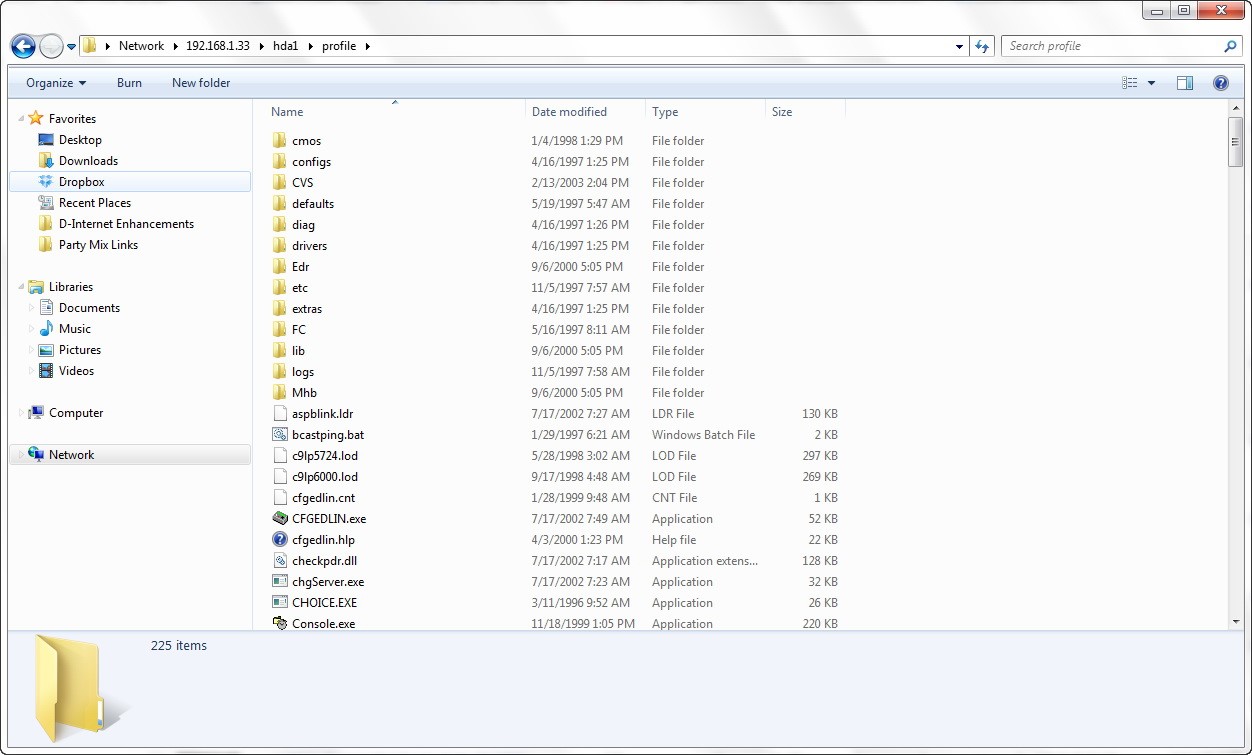Open the address bar history dropdown

[960, 46]
